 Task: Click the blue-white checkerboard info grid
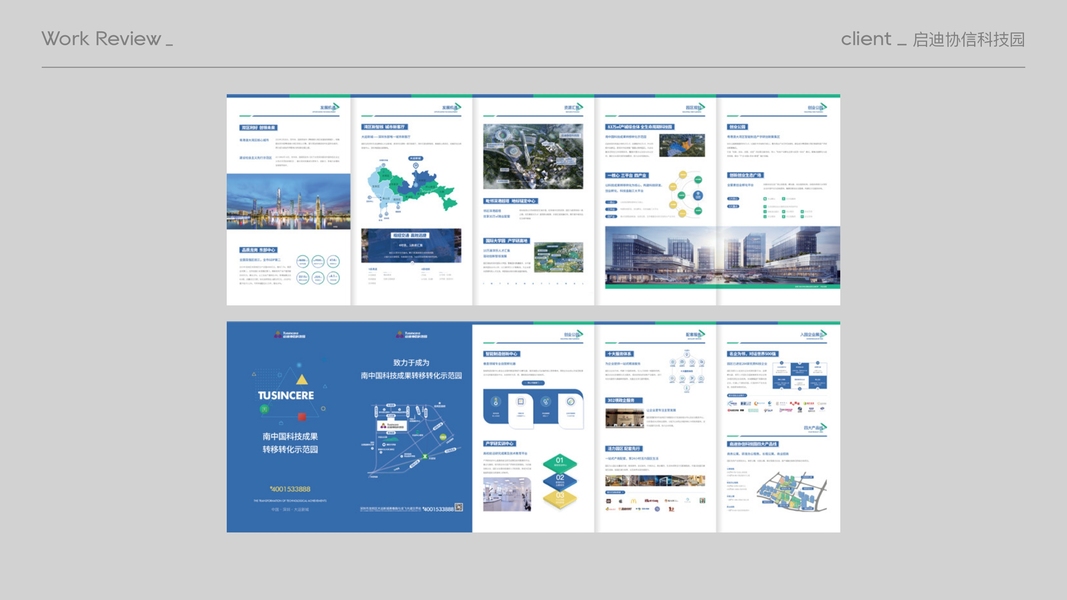798,375
